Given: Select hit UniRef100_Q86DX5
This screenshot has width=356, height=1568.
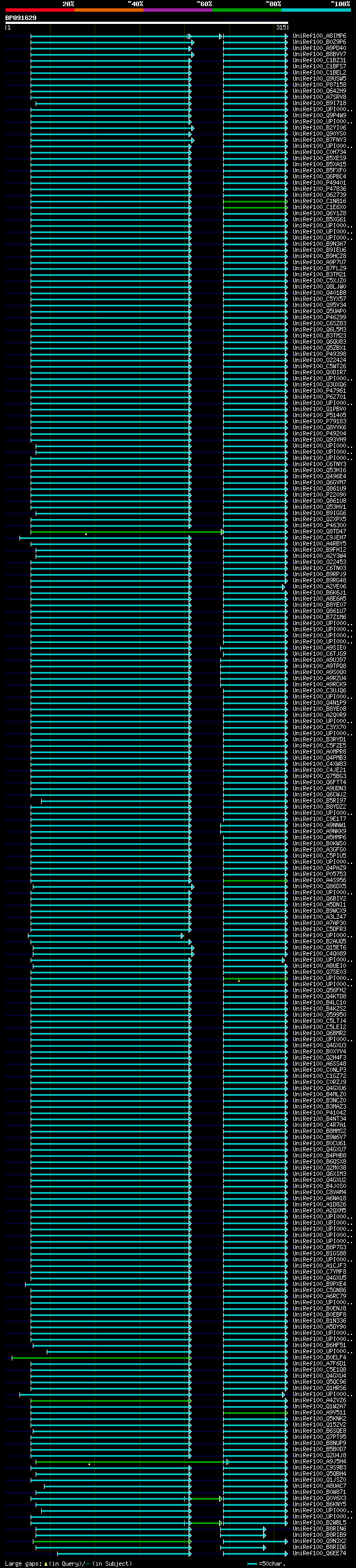Looking at the screenshot, I should [x=319, y=887].
